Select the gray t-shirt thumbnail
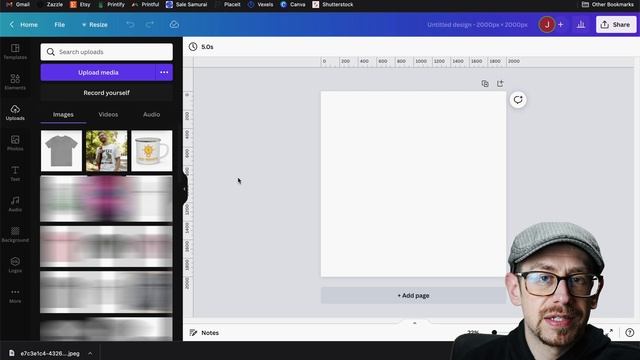Image resolution: width=640 pixels, height=360 pixels. point(61,151)
